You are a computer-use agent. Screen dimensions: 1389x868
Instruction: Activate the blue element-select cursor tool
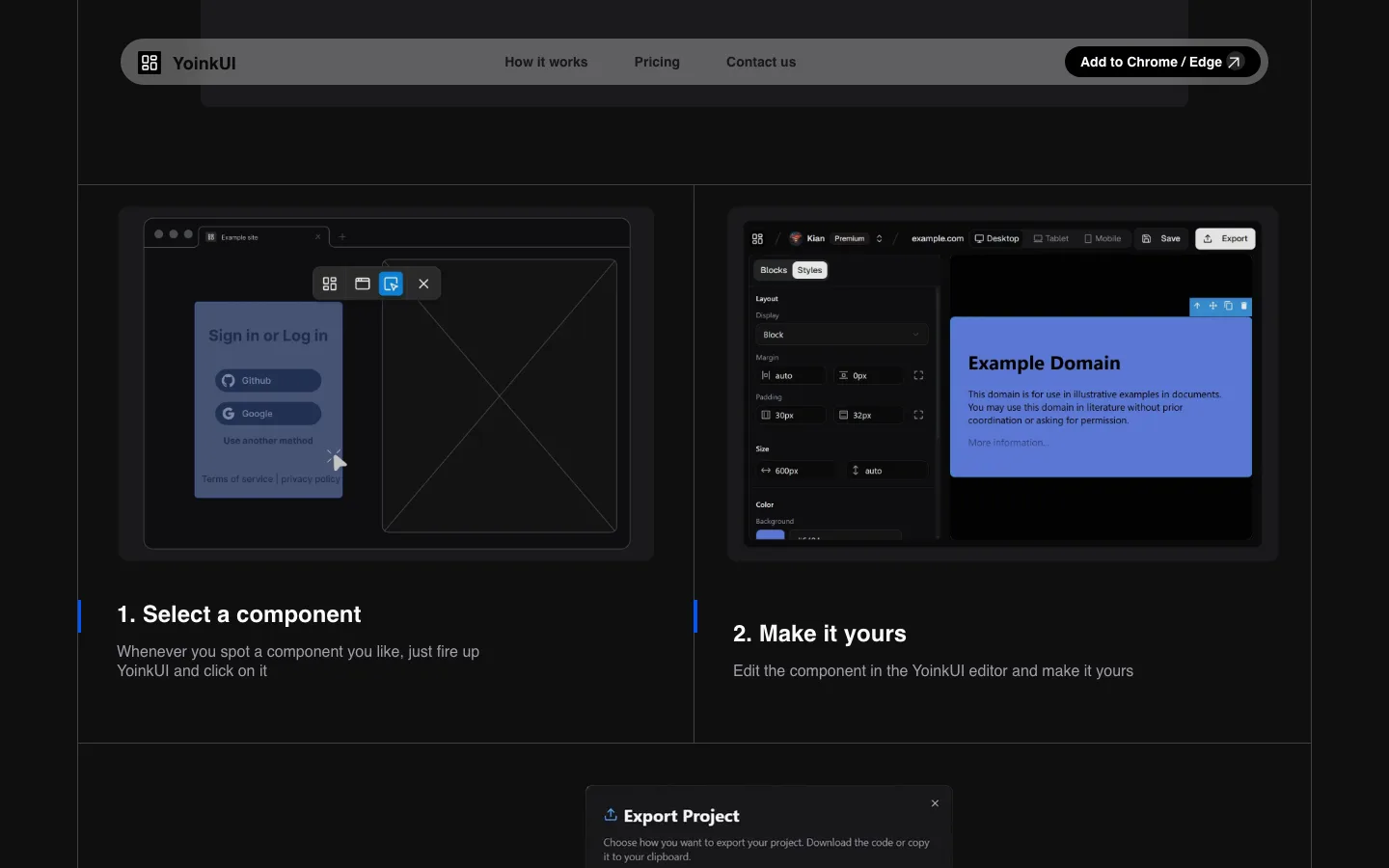click(392, 284)
